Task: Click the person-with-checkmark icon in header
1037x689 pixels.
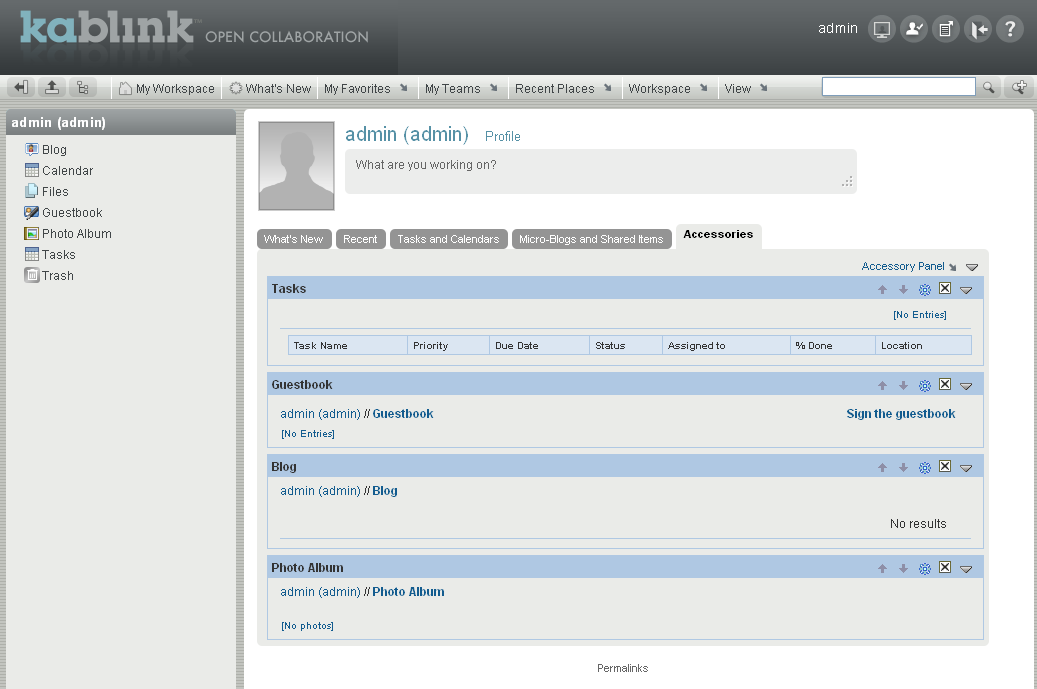Action: point(913,29)
